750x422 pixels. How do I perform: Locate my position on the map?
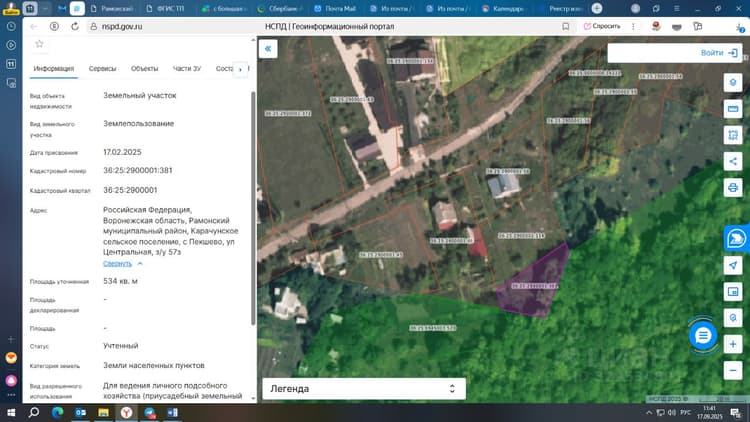point(732,265)
